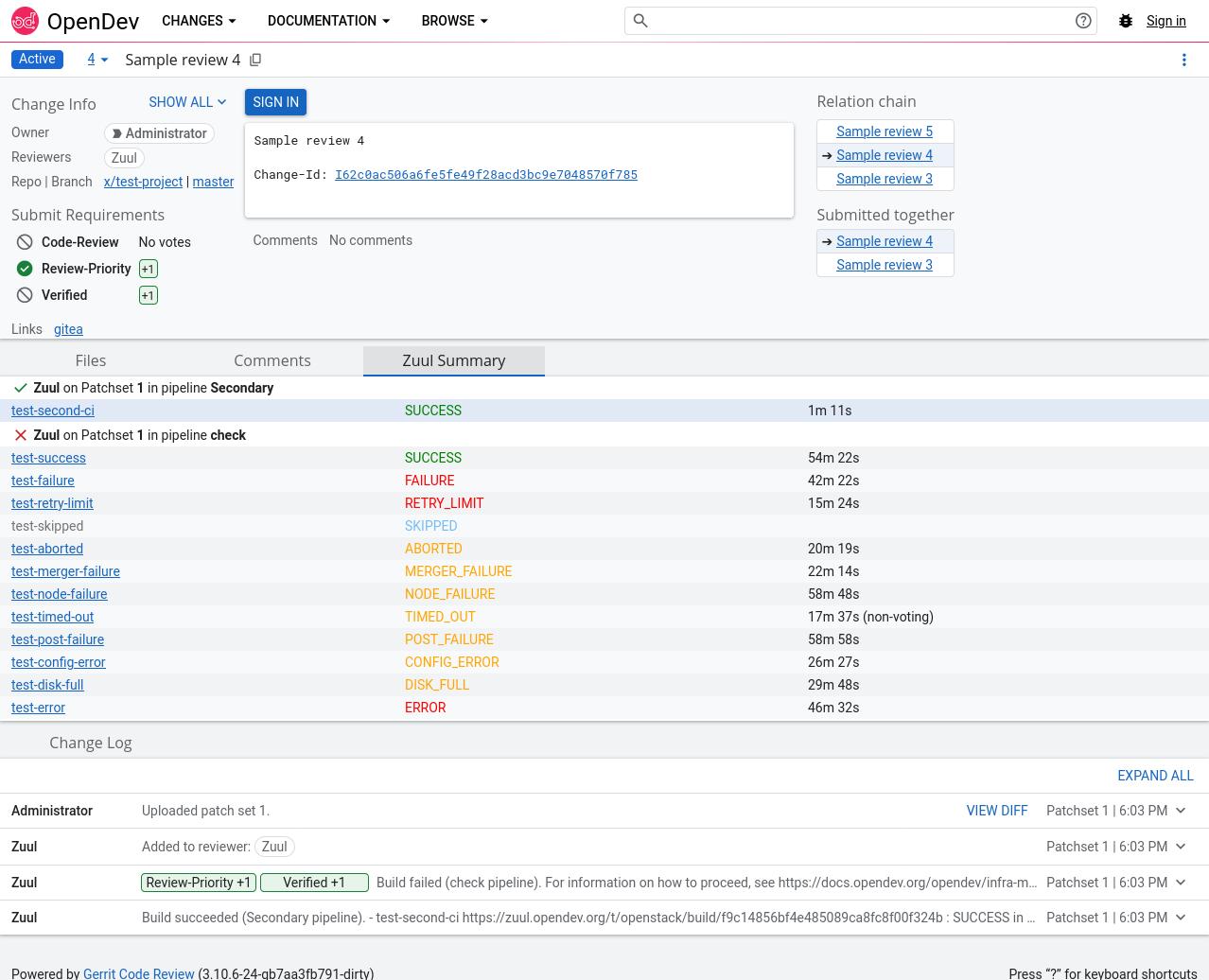Open the test-node-failure job link
1209x980 pixels.
(x=60, y=594)
